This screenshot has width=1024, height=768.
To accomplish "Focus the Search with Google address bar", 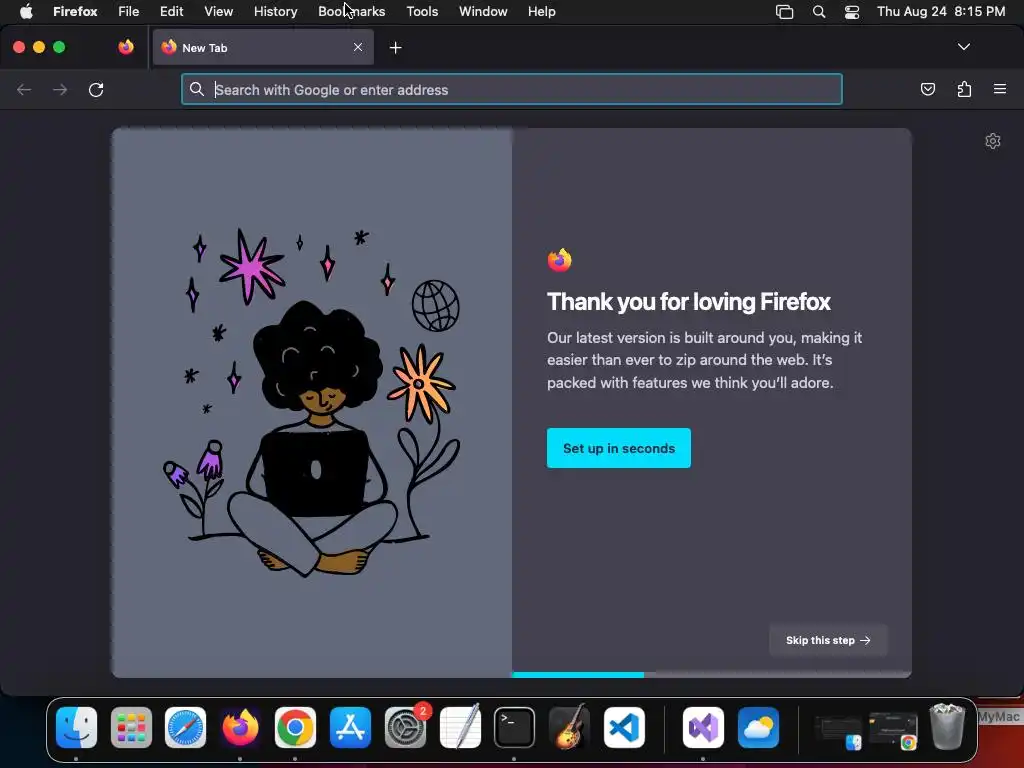I will point(512,89).
